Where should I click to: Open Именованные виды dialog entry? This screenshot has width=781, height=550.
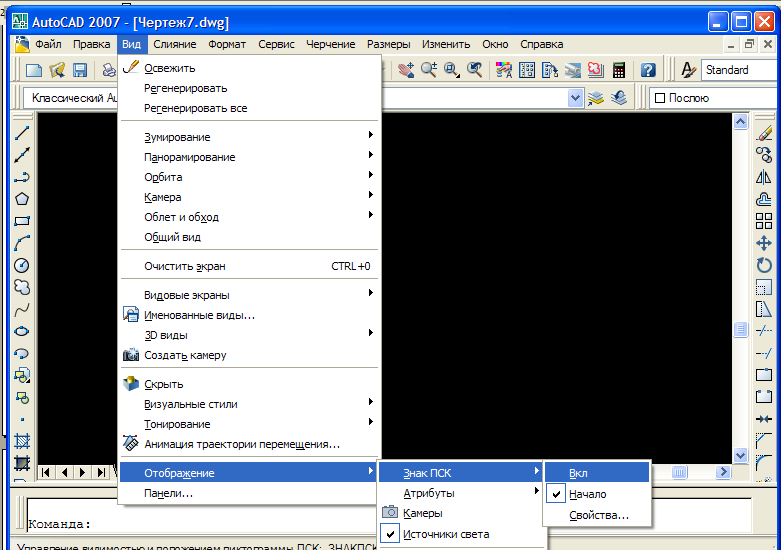pyautogui.click(x=249, y=315)
